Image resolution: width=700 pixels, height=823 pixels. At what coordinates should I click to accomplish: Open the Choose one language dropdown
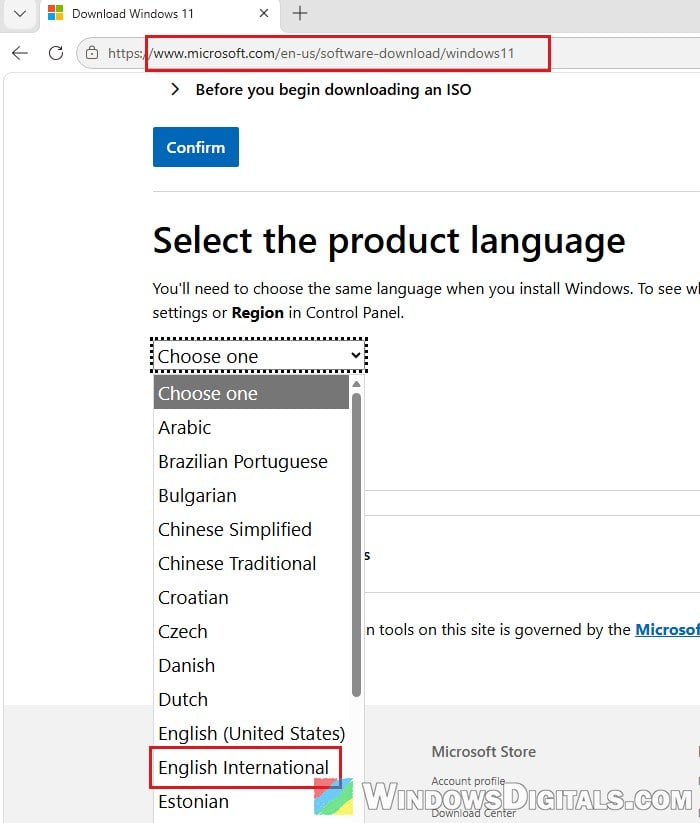[x=259, y=356]
